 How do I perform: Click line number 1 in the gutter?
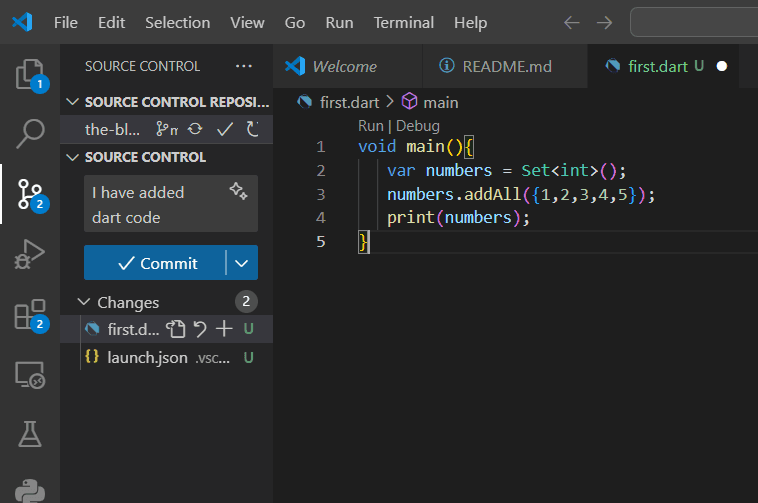[x=321, y=146]
